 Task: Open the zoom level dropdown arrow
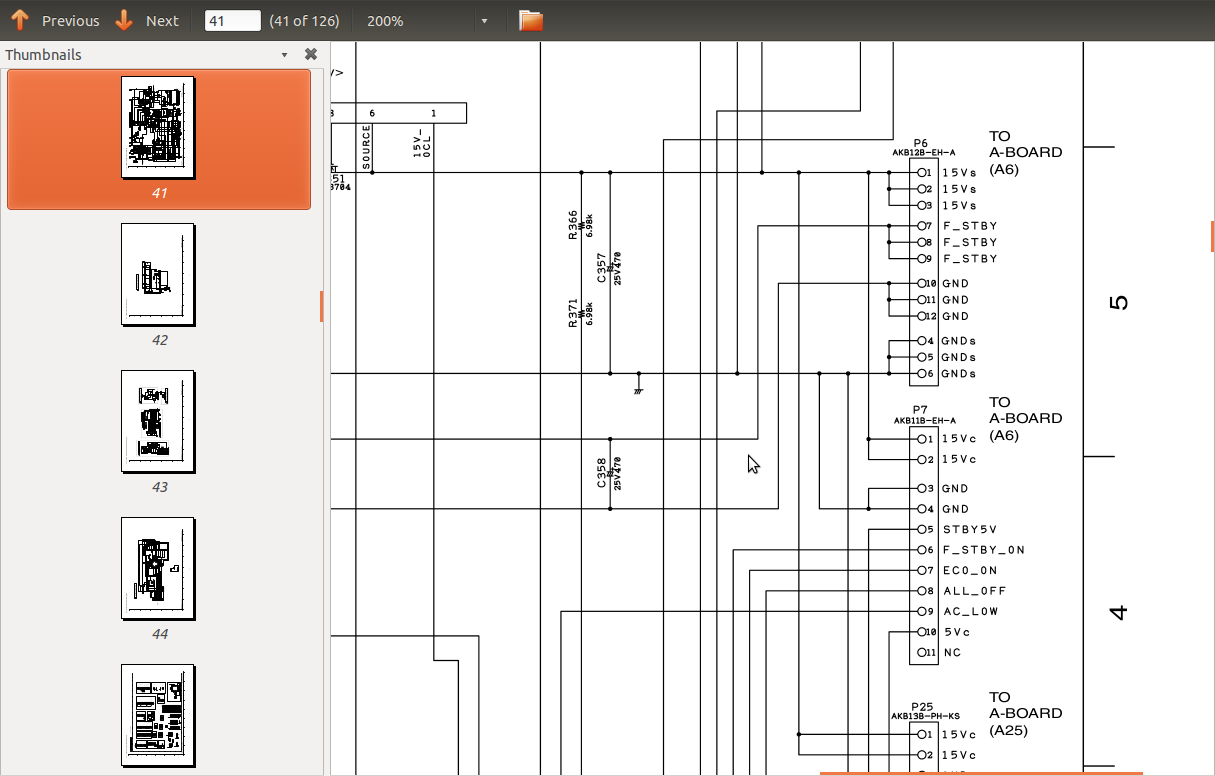tap(485, 21)
